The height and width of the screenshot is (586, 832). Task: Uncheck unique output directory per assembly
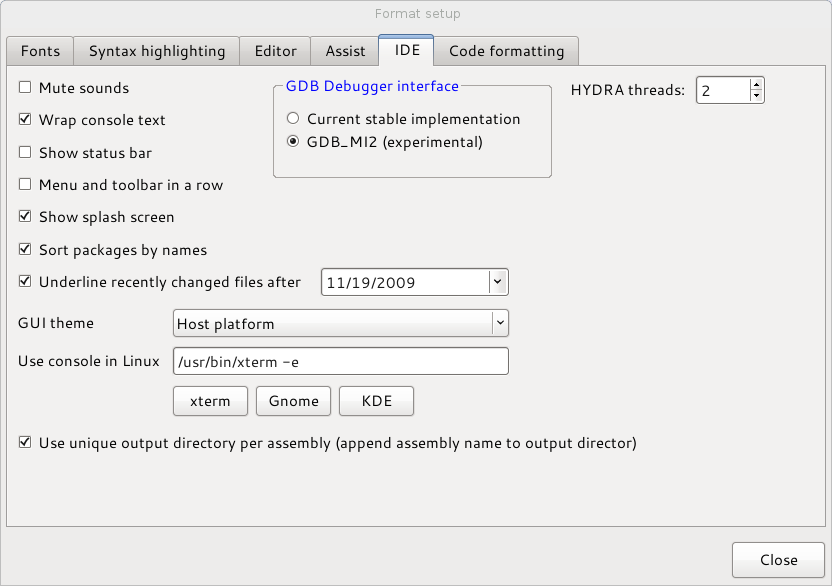(26, 442)
